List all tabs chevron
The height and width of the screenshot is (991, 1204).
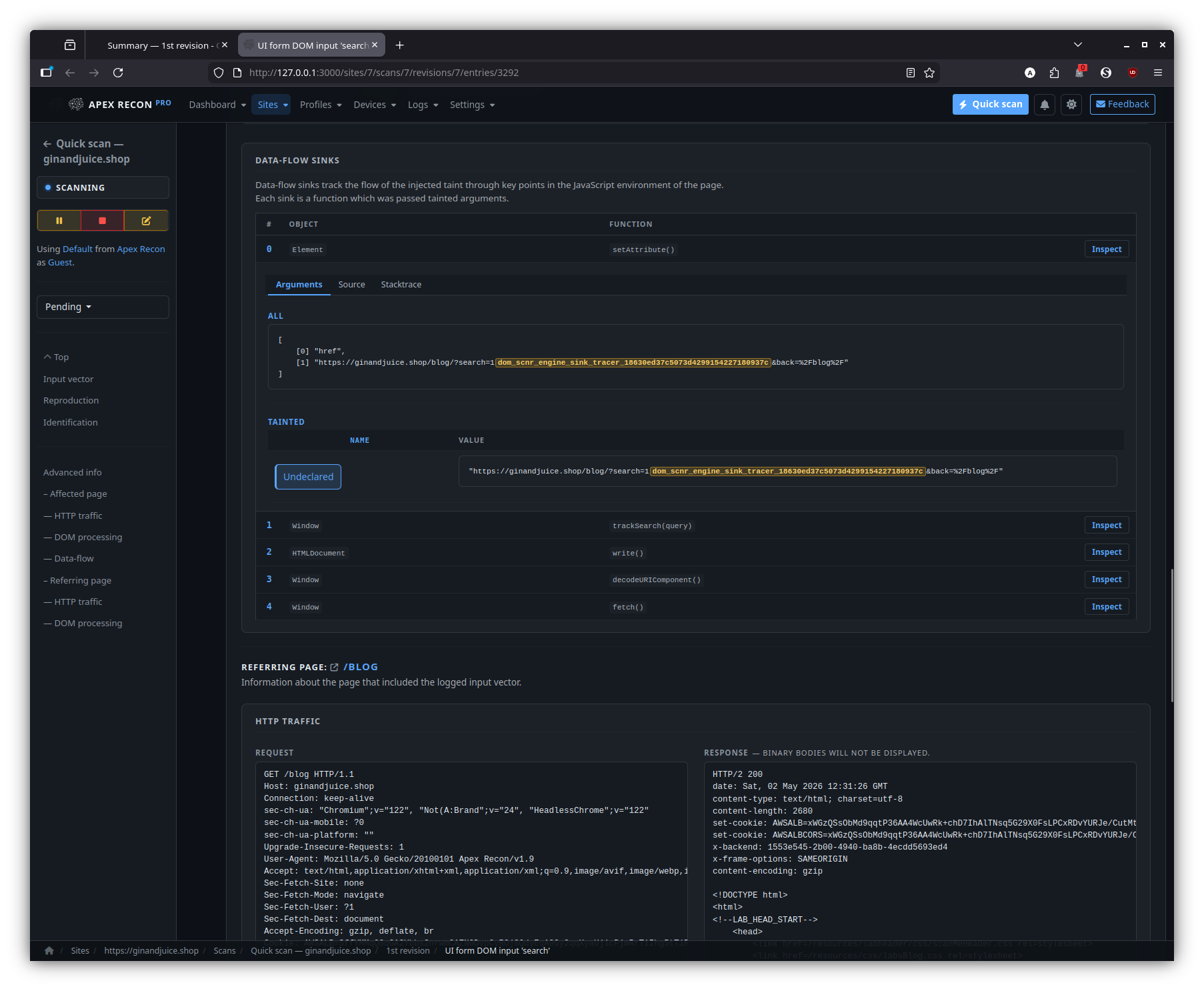[x=1078, y=45]
